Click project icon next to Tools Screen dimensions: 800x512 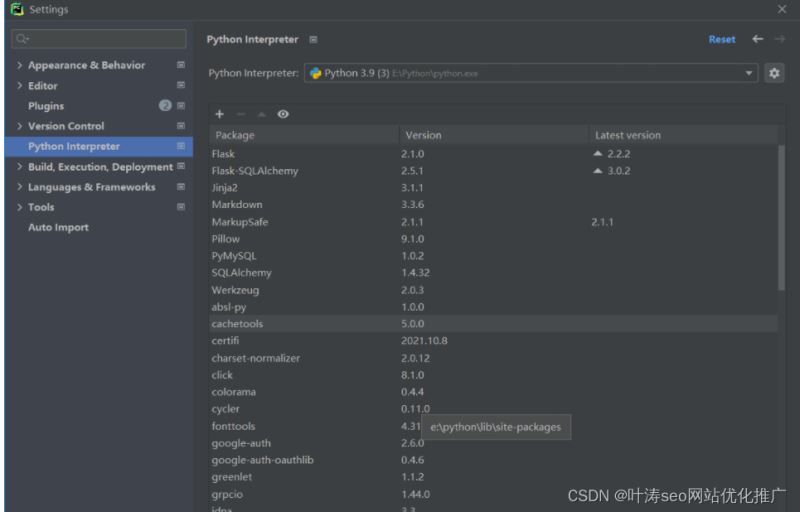tap(181, 207)
